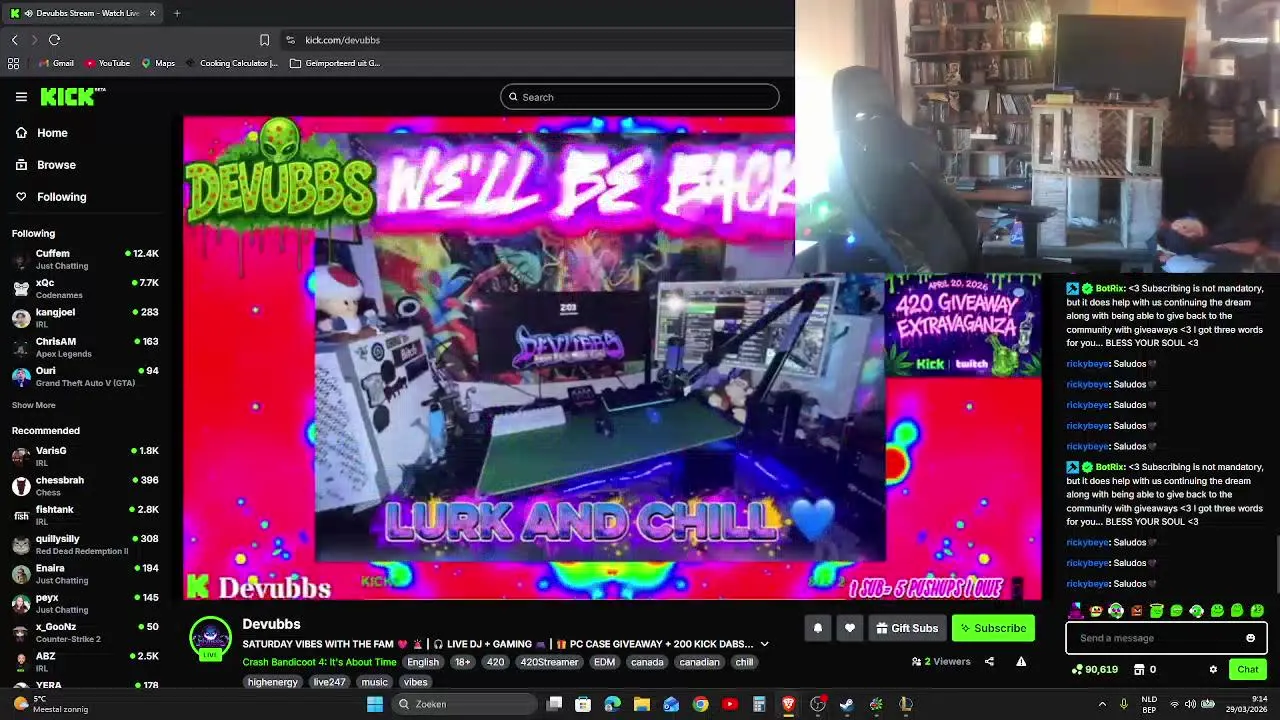Image resolution: width=1280 pixels, height=720 pixels.
Task: Open Microsoft Edge from taskbar
Action: [612, 704]
